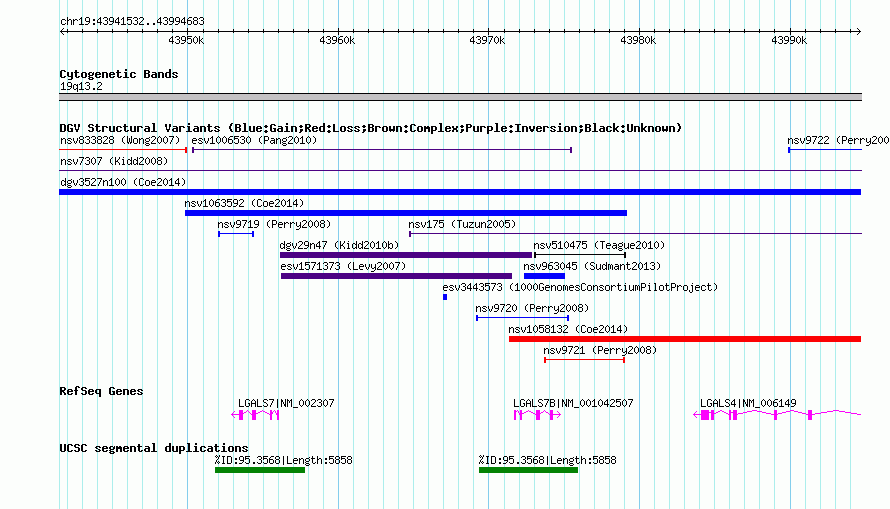Click the nsv833828 (Wong2007) red variant bar
Screen dimensions: 890x509
123,150
